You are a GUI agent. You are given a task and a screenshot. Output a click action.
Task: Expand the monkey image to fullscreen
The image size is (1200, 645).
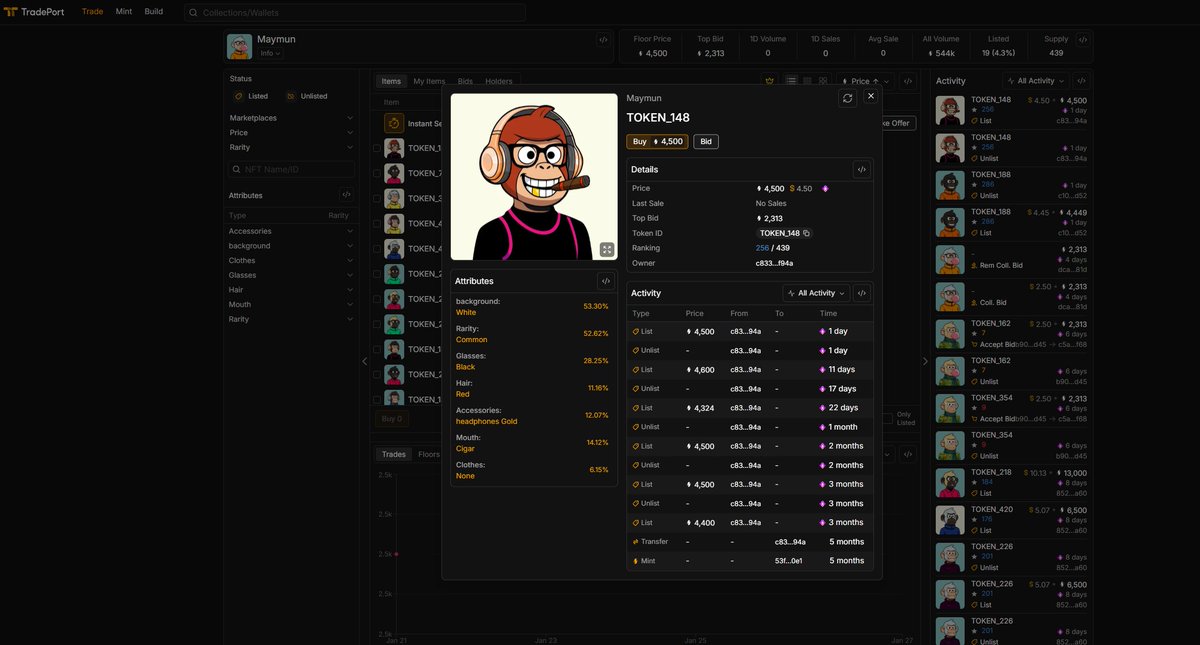tap(607, 250)
